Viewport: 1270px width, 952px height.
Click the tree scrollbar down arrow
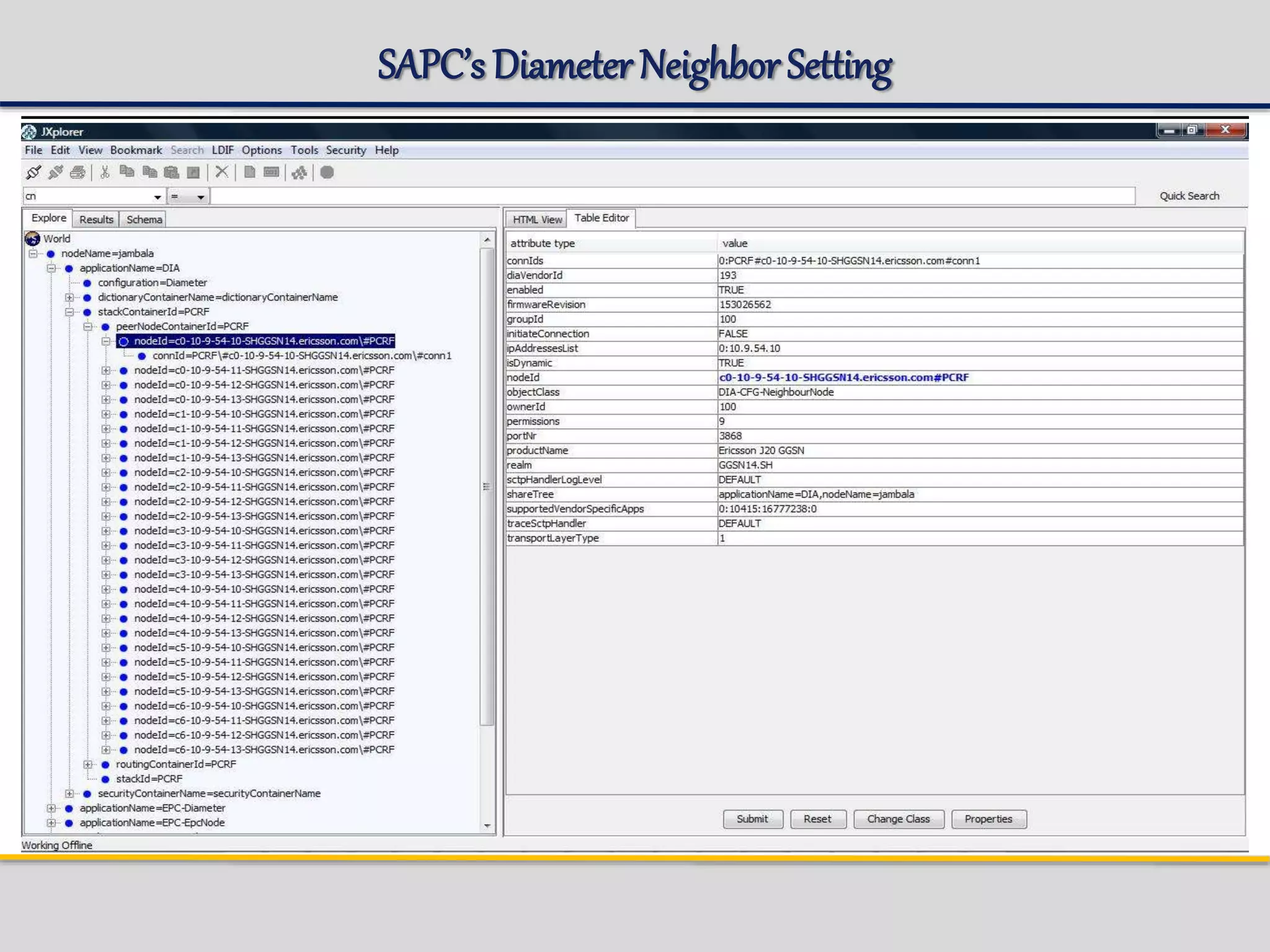[487, 826]
